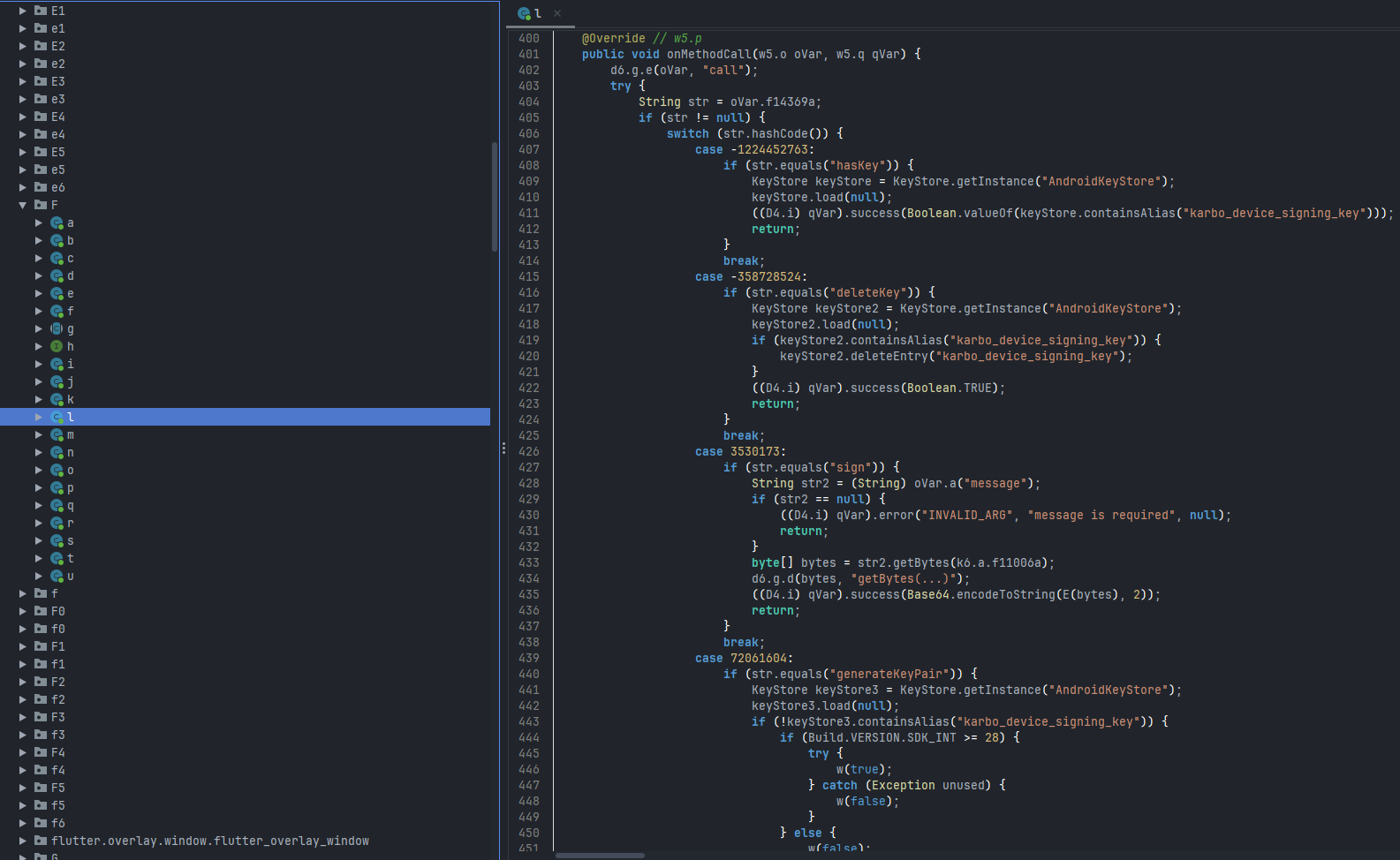Expand the e2 package
Image resolution: width=1400 pixels, height=860 pixels.
pyautogui.click(x=23, y=64)
